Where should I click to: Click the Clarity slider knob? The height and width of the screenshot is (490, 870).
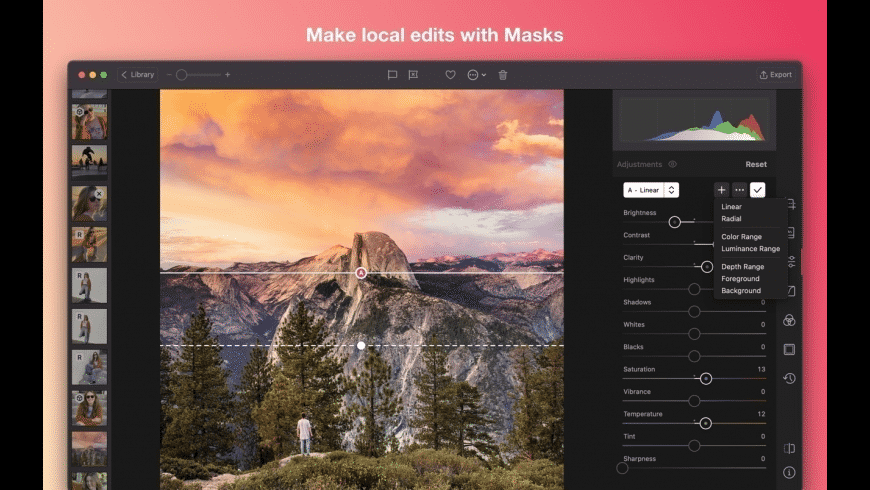click(x=706, y=267)
